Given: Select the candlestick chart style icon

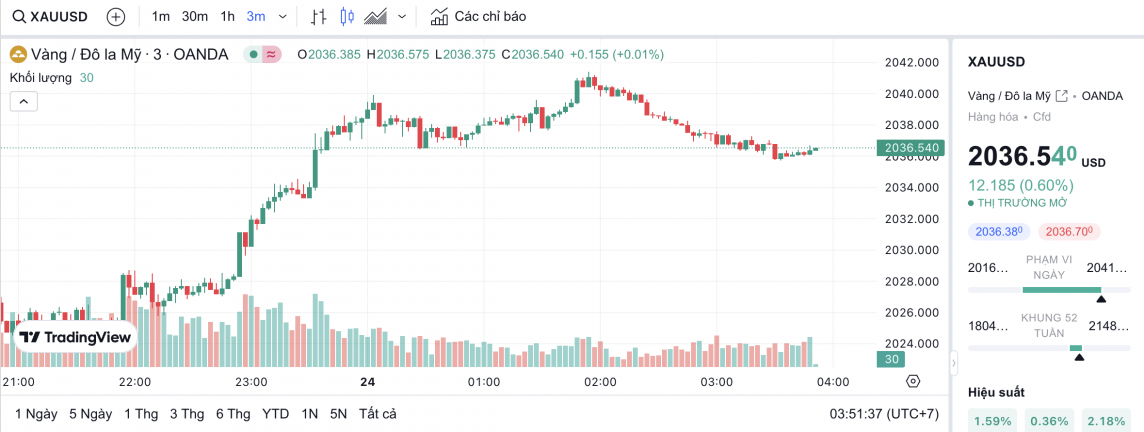Looking at the screenshot, I should (347, 17).
